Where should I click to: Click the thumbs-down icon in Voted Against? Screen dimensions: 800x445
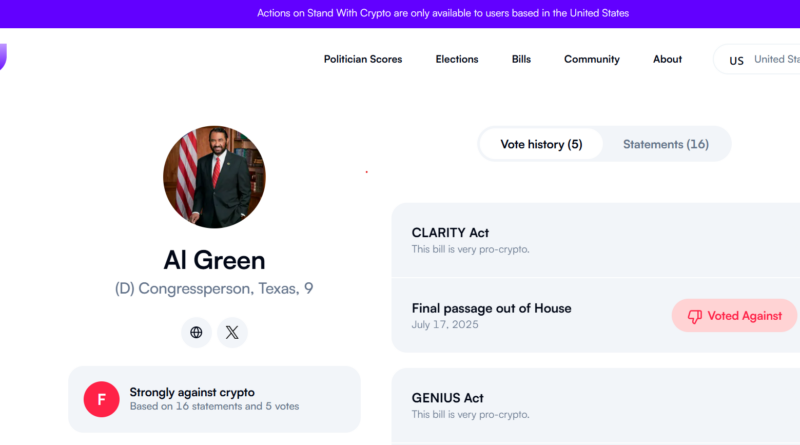(x=694, y=316)
